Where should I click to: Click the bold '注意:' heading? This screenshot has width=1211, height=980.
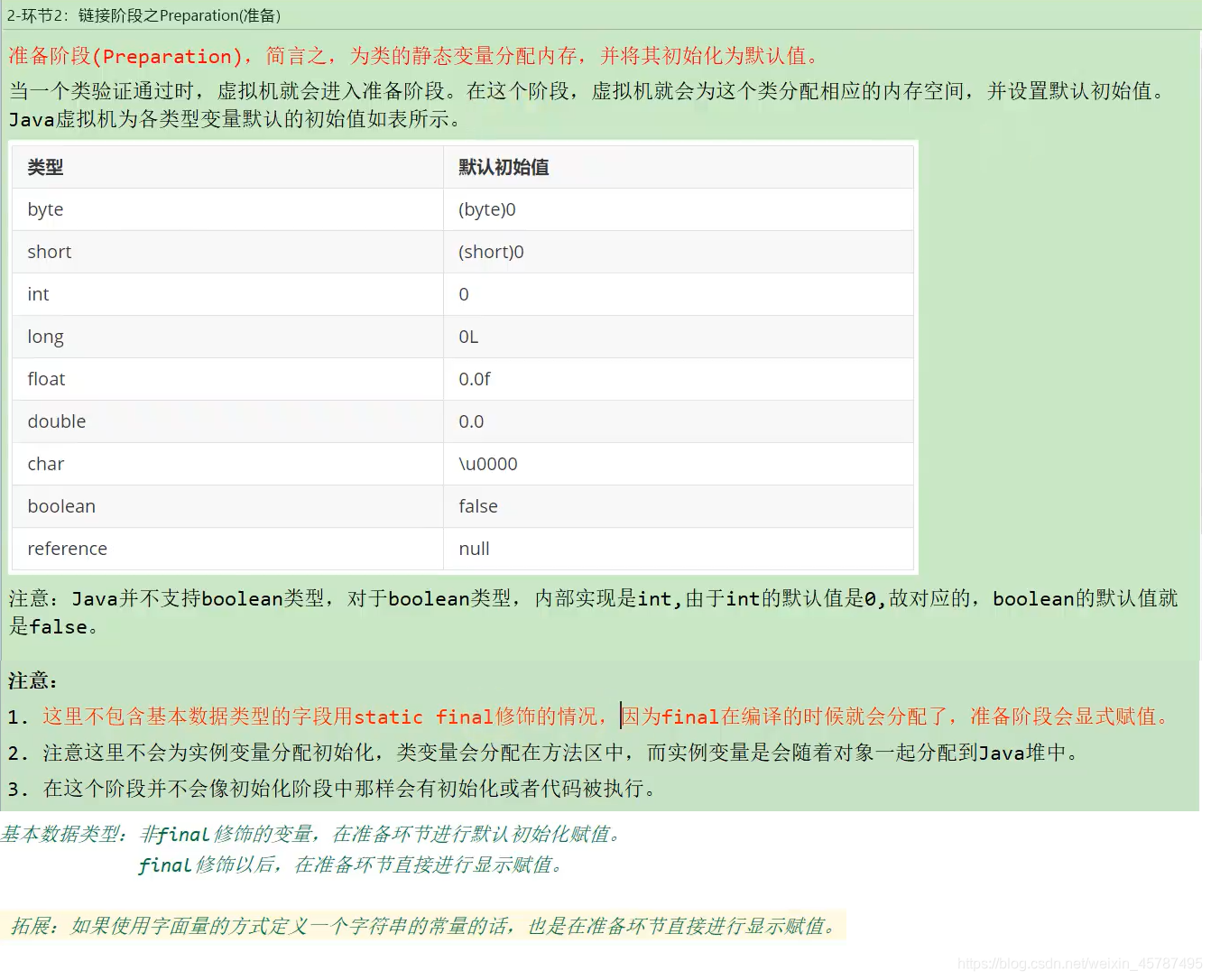(x=32, y=680)
